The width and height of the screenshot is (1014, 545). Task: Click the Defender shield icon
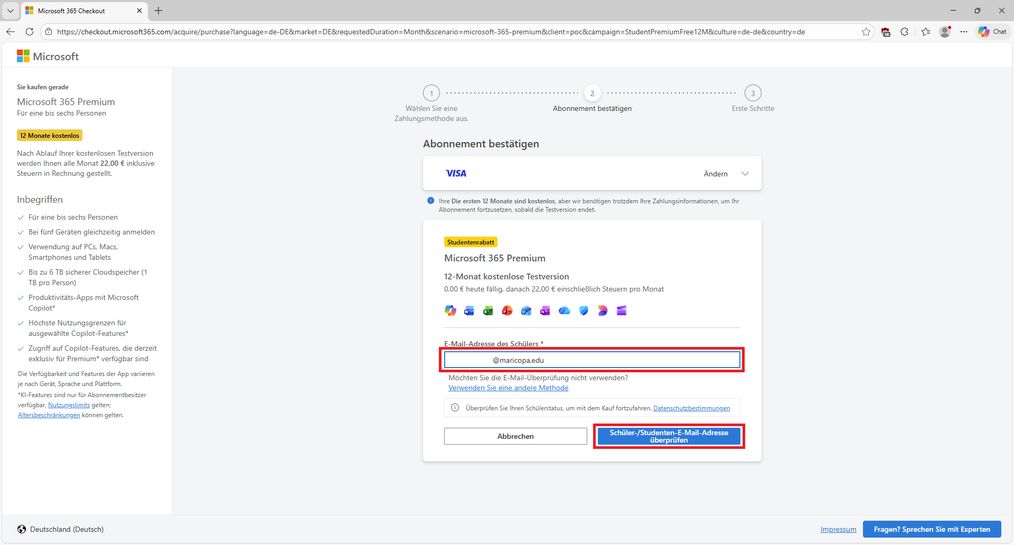pos(583,310)
